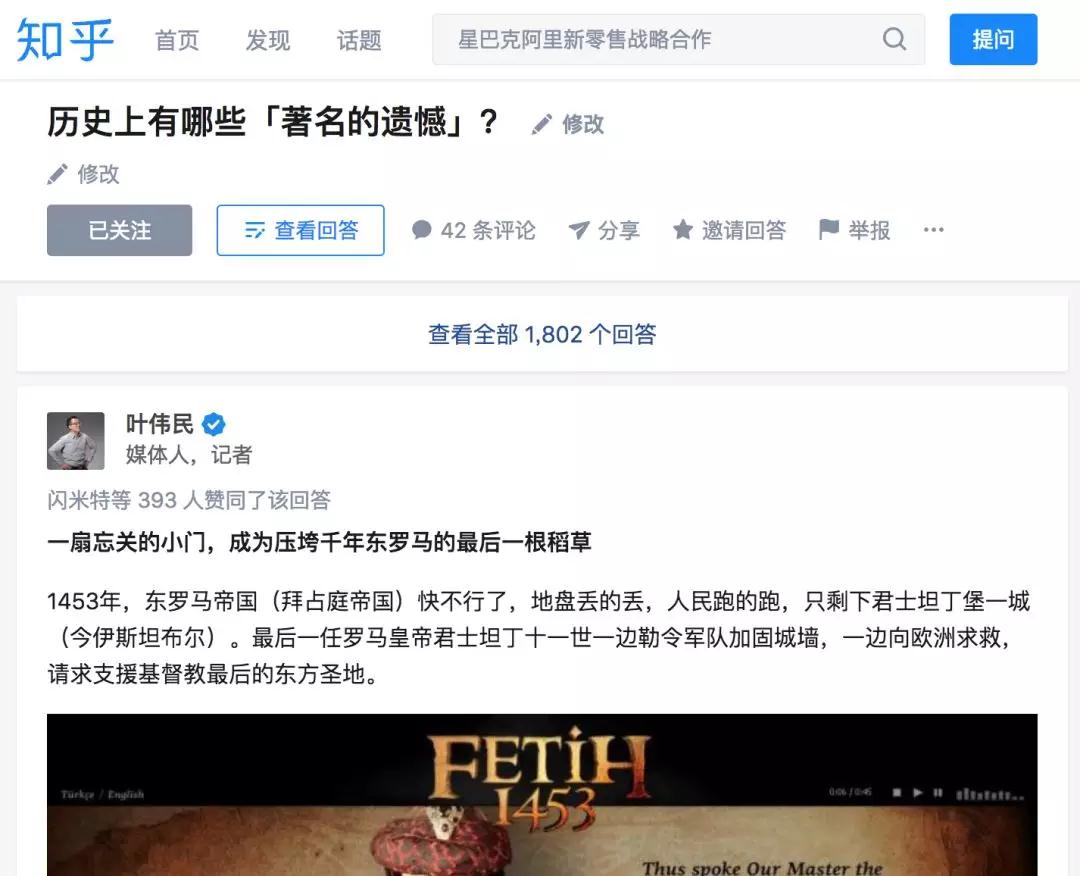Click the 邀请回答 star icon
The height and width of the screenshot is (876, 1080).
683,229
